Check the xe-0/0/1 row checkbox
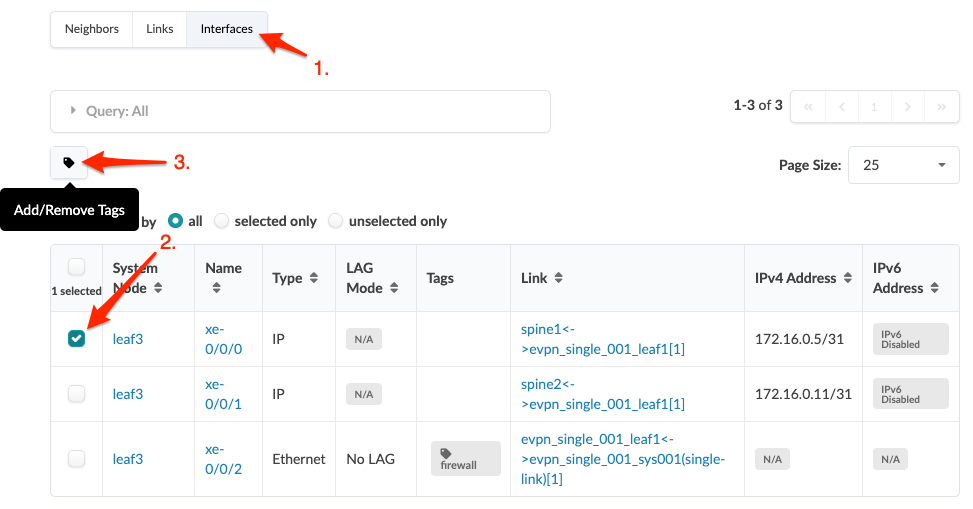 tap(77, 394)
